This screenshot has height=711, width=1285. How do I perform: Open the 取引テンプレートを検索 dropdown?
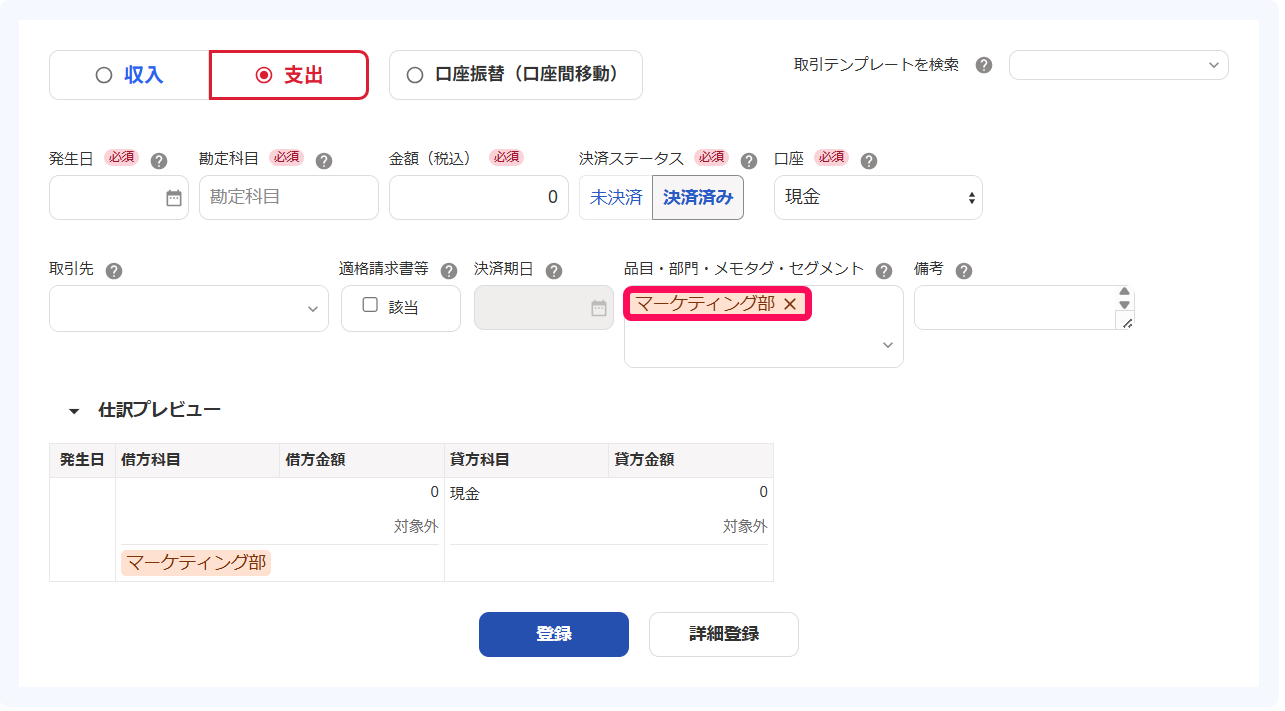pyautogui.click(x=1118, y=65)
